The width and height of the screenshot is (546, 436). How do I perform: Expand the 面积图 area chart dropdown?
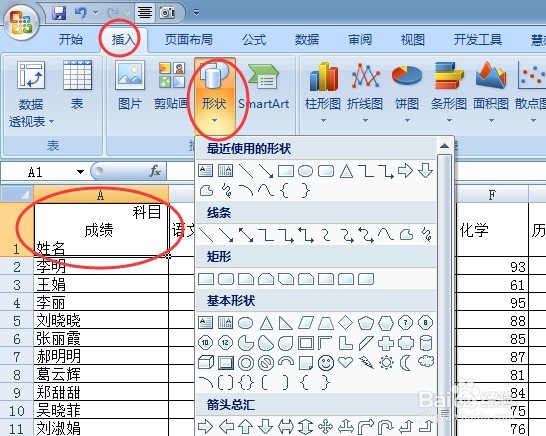pyautogui.click(x=491, y=120)
